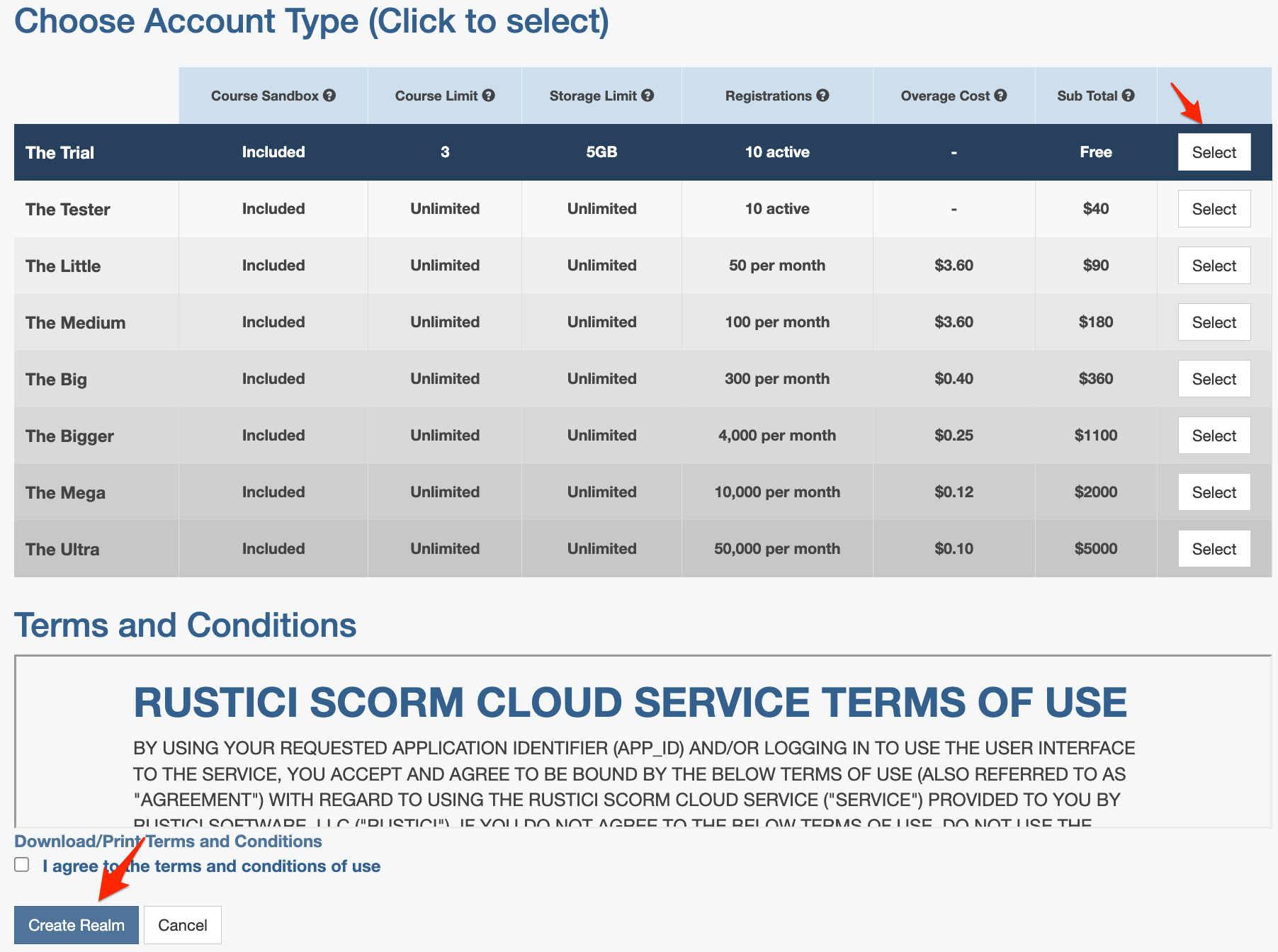
Task: Select The Ultra account type
Action: click(x=1214, y=549)
